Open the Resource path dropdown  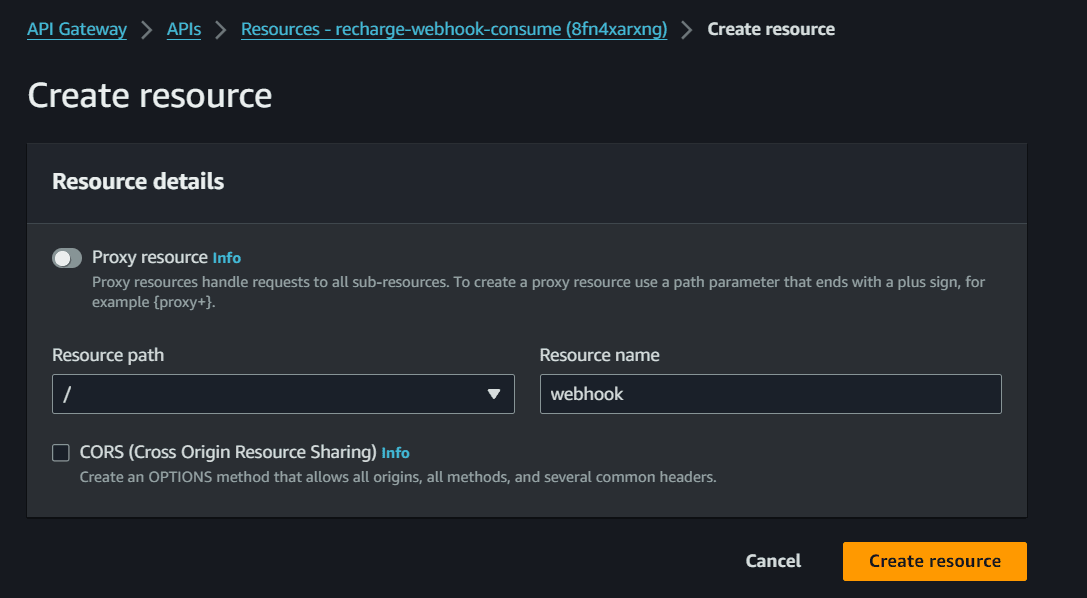tap(283, 394)
